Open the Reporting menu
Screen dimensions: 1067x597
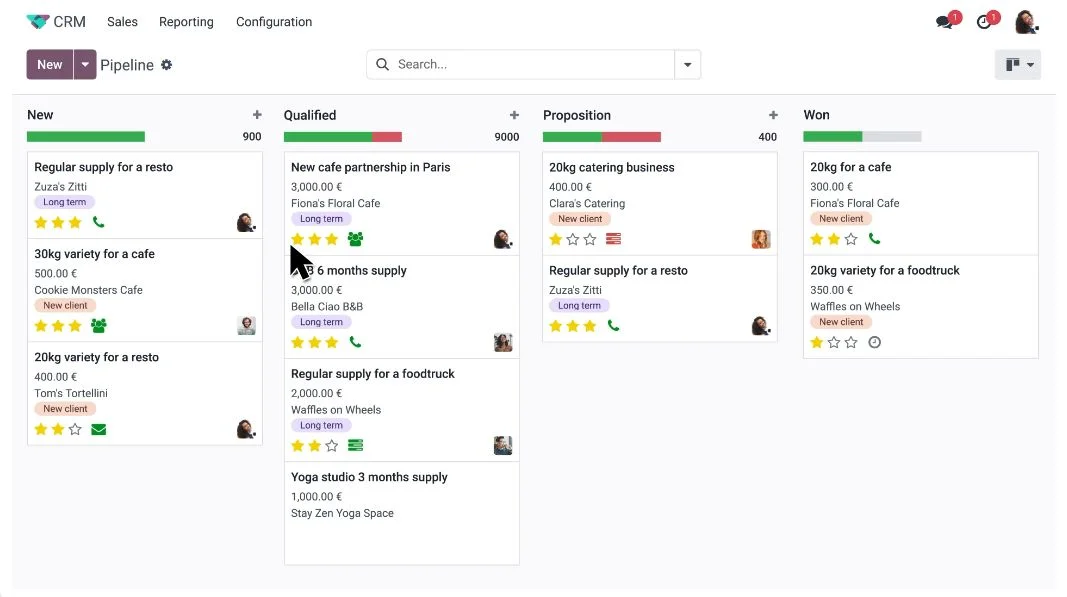[186, 21]
